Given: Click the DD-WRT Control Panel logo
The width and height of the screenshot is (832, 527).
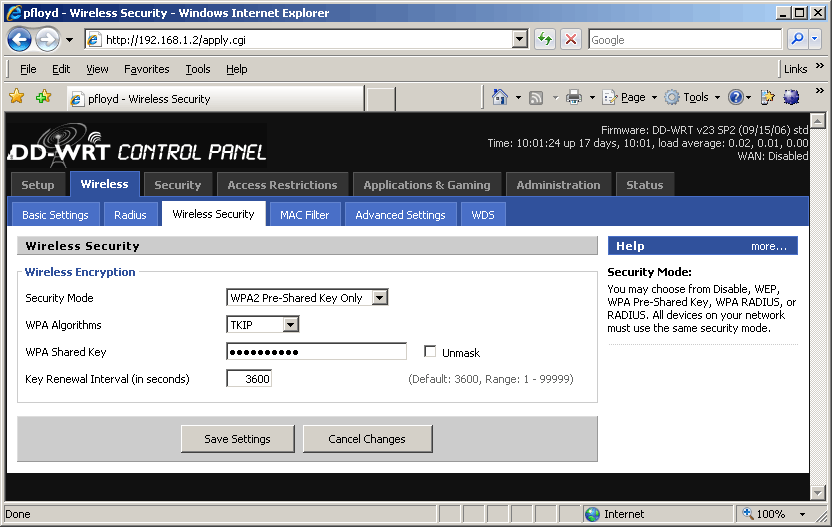Looking at the screenshot, I should pyautogui.click(x=137, y=145).
